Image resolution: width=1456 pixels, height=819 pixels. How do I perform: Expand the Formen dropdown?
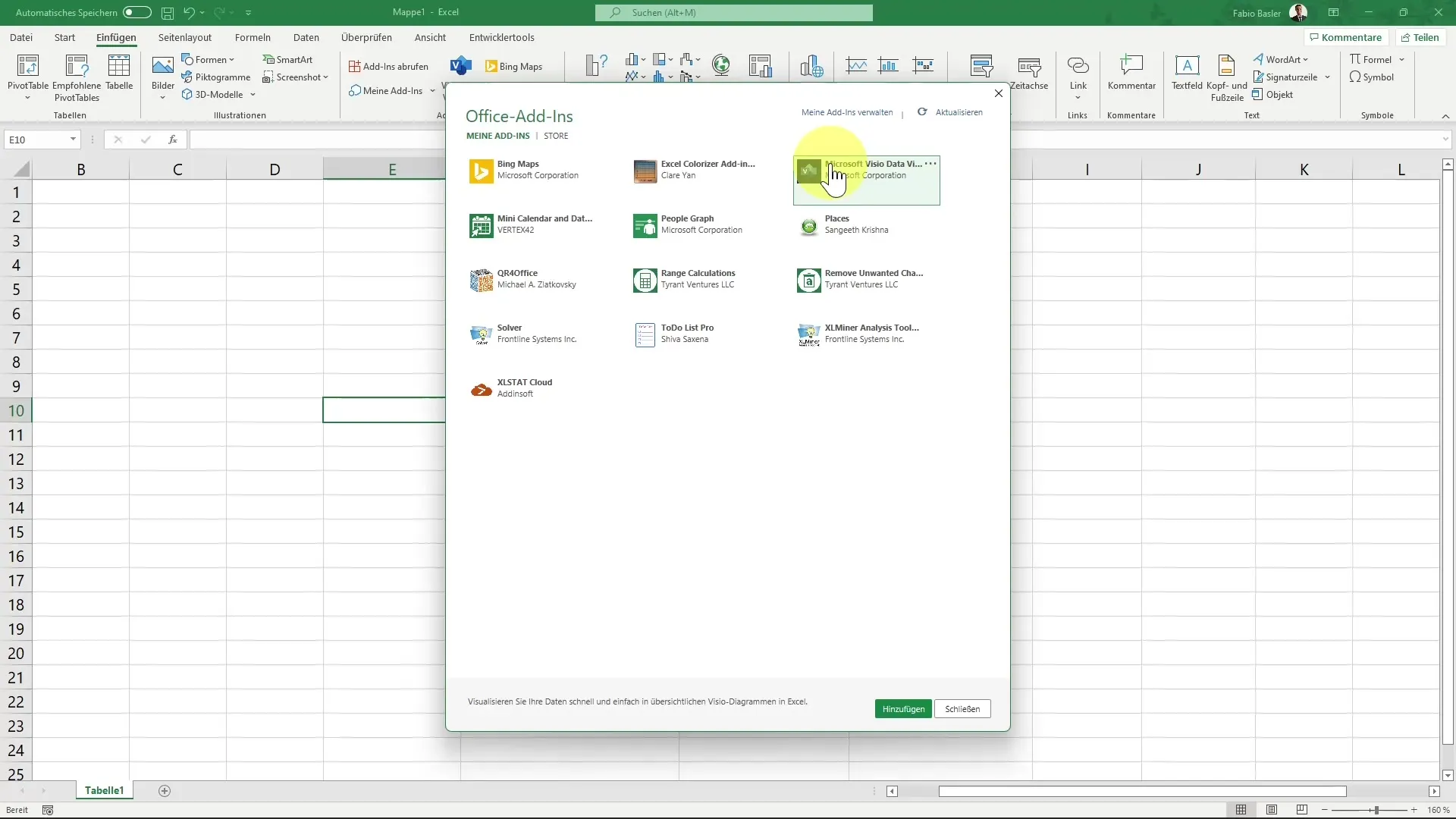231,59
